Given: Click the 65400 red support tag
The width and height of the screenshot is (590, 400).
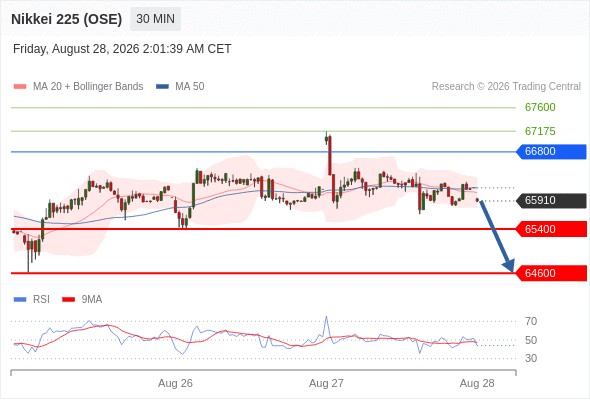Looking at the screenshot, I should click(x=551, y=229).
